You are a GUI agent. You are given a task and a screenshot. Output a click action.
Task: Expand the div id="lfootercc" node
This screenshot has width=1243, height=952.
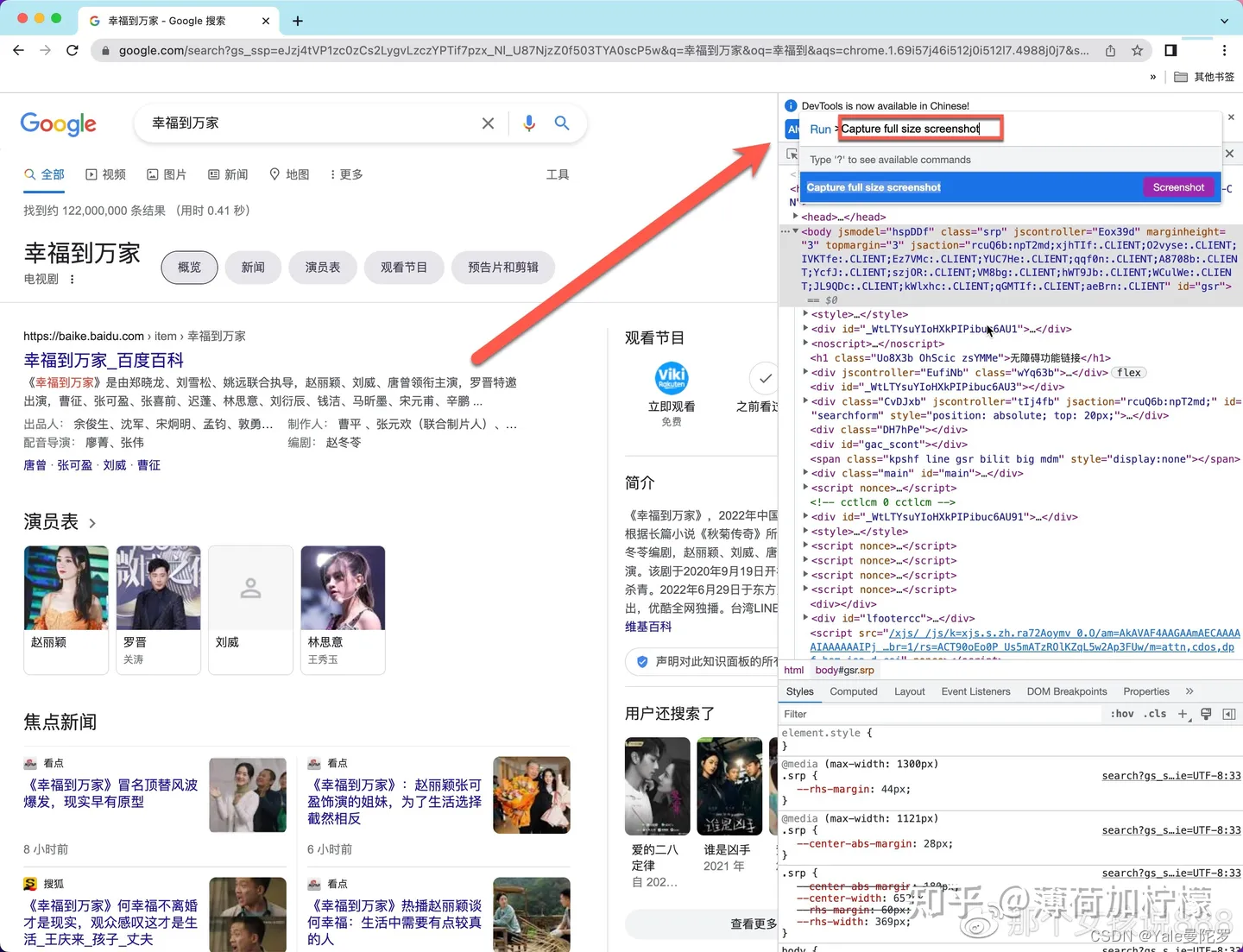[805, 618]
